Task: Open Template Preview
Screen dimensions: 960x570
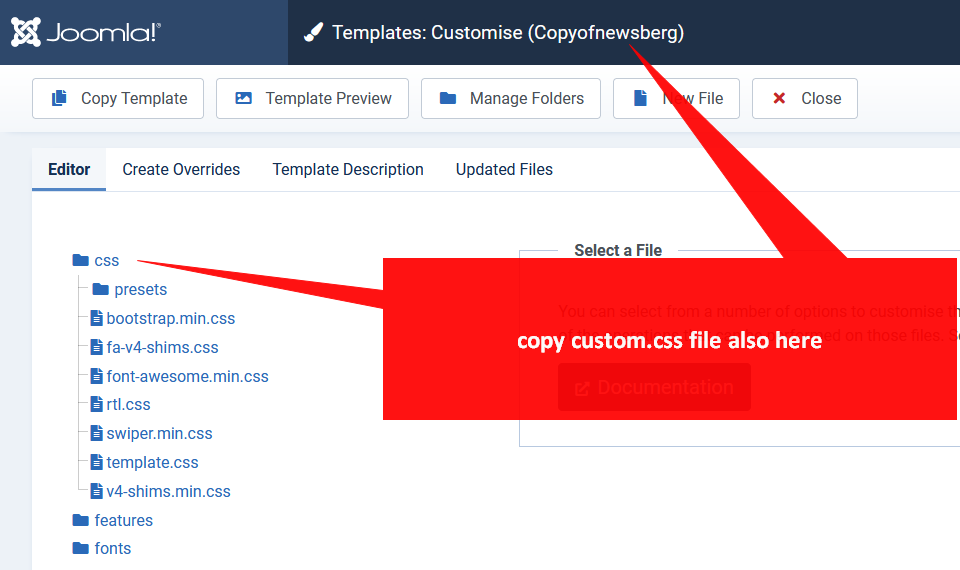Action: click(312, 99)
